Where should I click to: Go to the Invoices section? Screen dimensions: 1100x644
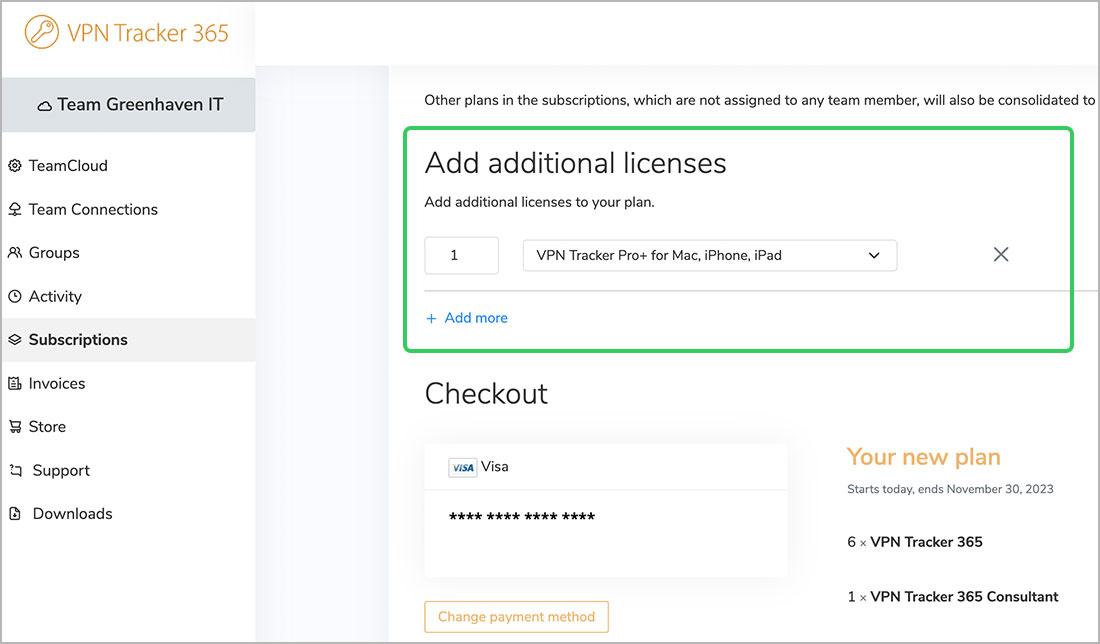pos(57,383)
